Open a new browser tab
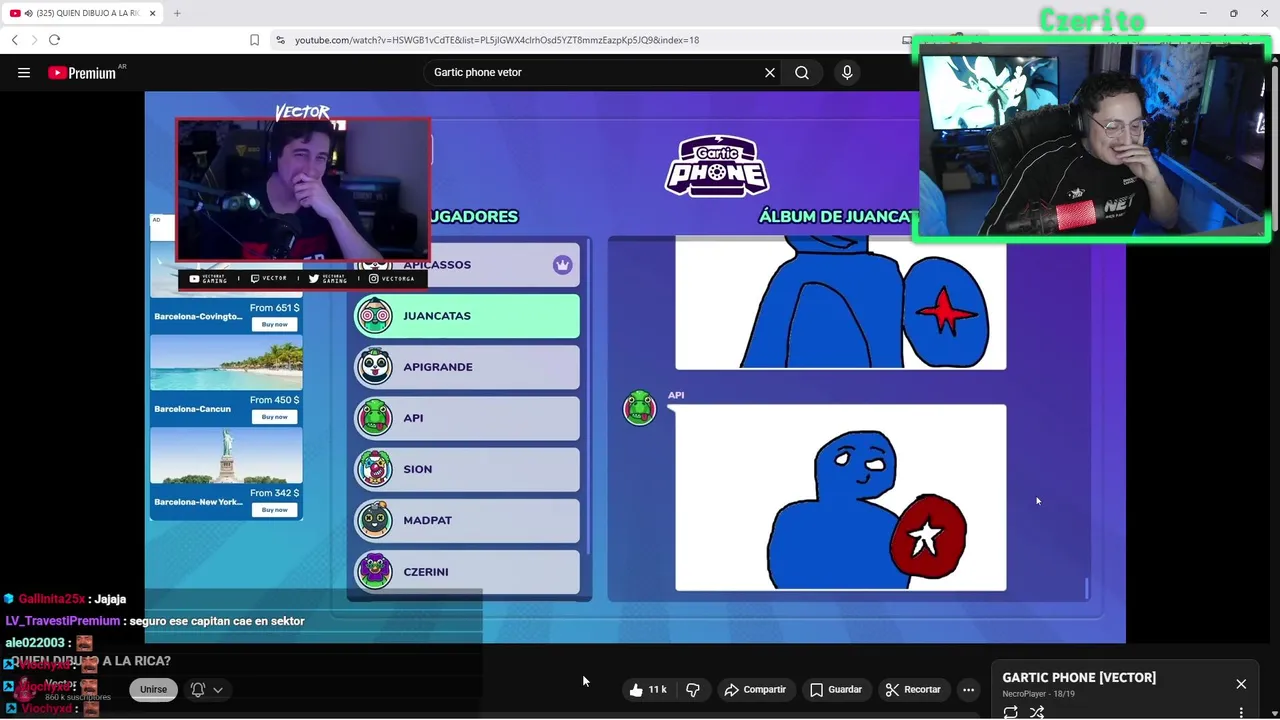Image resolution: width=1280 pixels, height=720 pixels. [177, 13]
